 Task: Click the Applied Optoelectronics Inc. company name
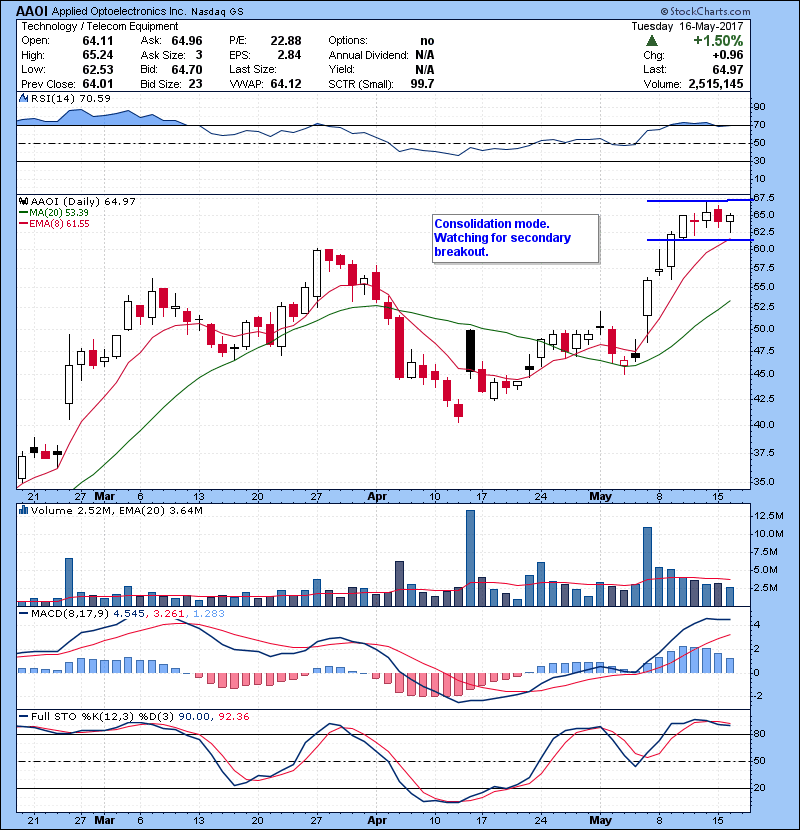[119, 12]
